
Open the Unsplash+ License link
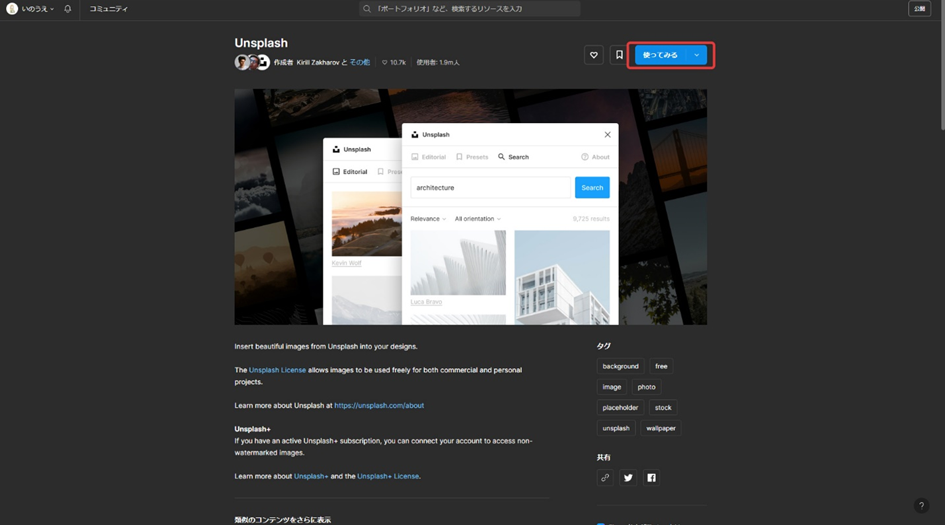[x=388, y=476]
